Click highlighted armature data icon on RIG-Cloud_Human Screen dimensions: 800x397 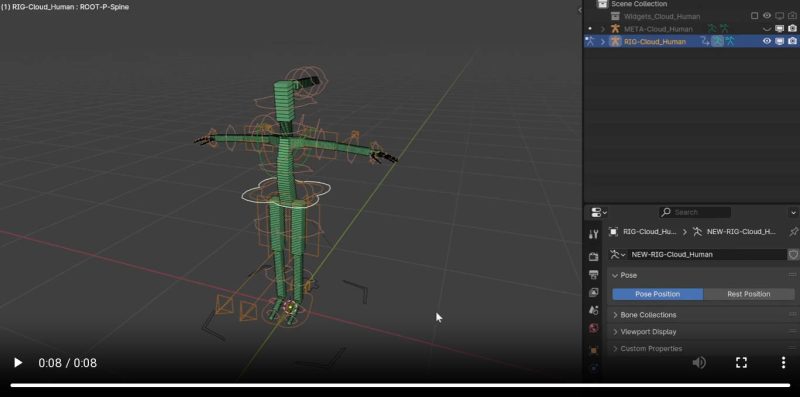[718, 42]
